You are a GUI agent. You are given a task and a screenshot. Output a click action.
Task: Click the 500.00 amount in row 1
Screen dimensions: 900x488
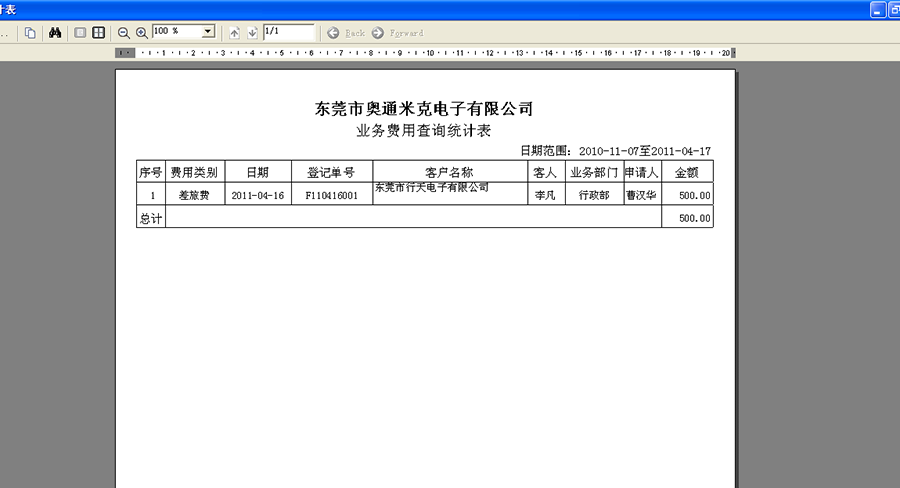695,195
